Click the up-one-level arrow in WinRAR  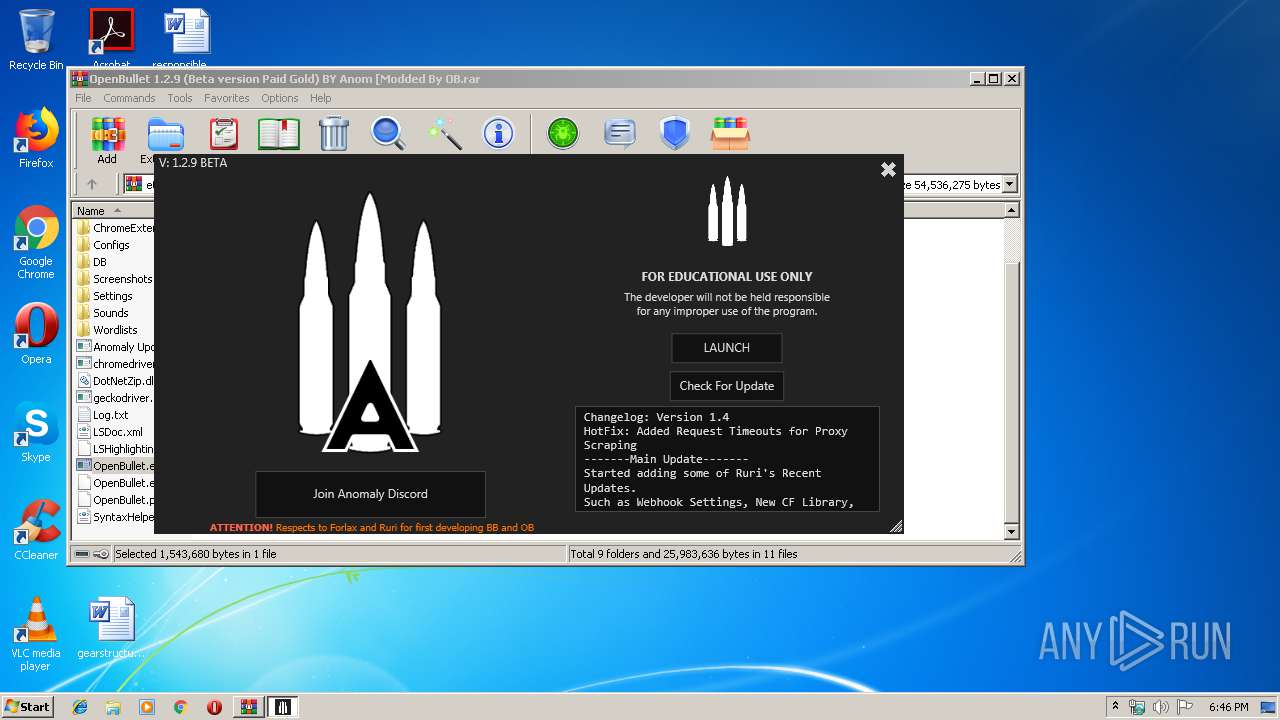click(92, 184)
